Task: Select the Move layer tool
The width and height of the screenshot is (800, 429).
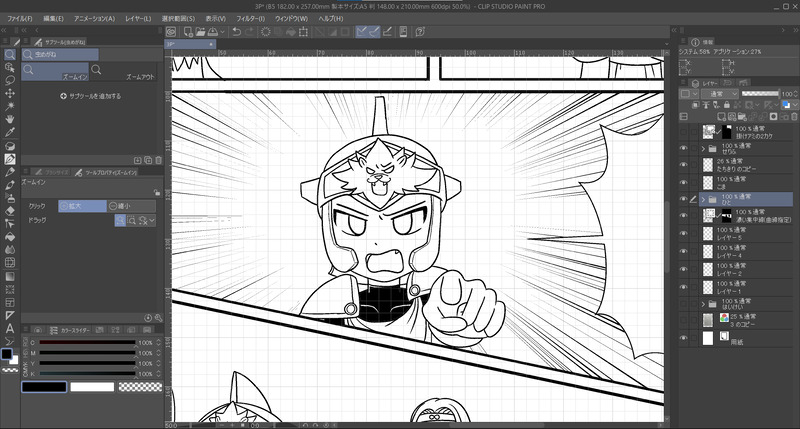Action: (x=10, y=93)
